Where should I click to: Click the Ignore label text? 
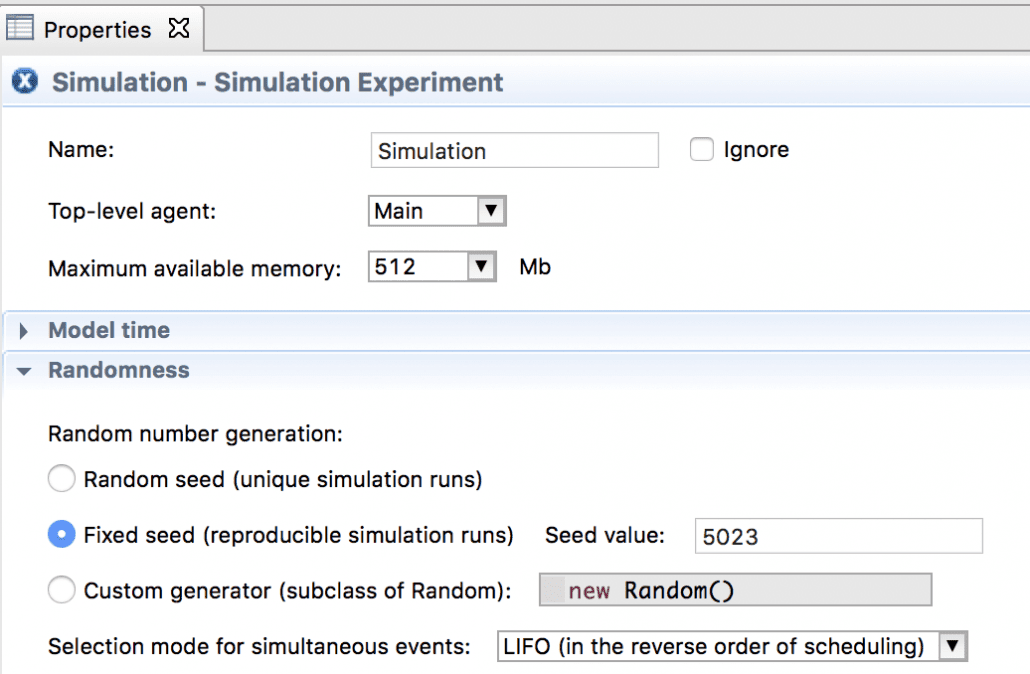click(x=756, y=150)
